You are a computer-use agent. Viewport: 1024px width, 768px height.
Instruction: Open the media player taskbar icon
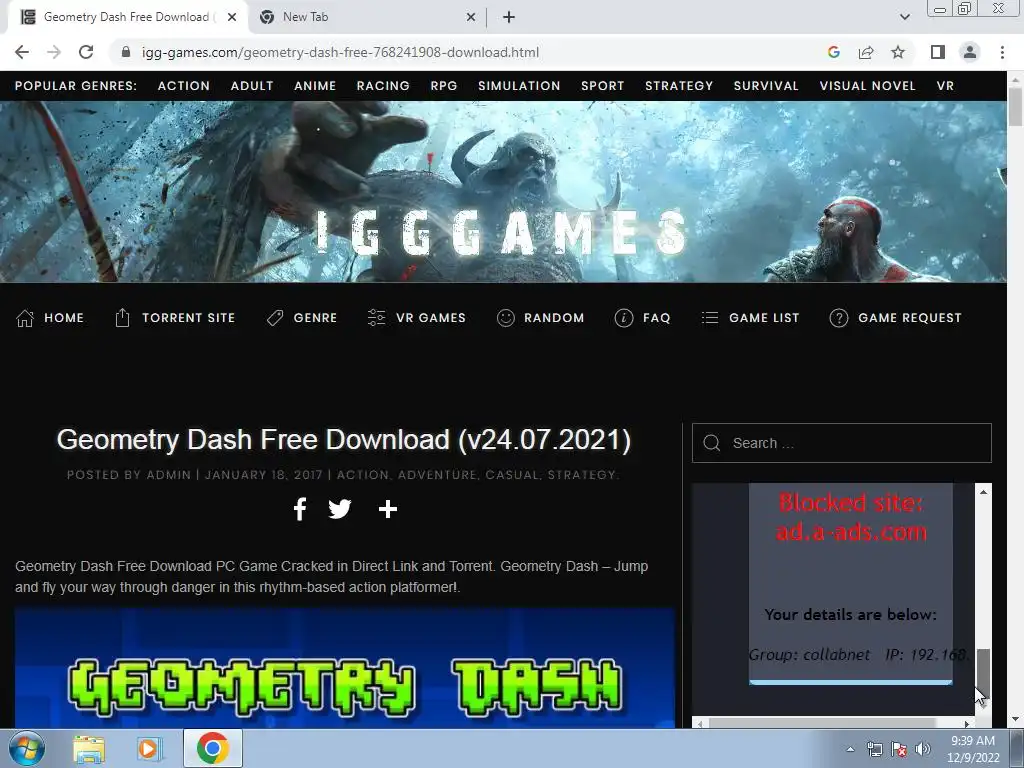(x=149, y=748)
